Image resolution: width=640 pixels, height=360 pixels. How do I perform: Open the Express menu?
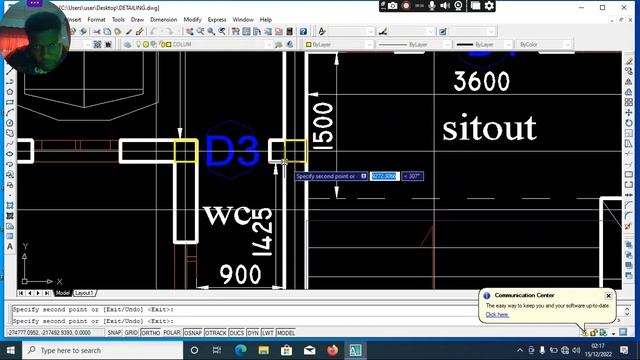[x=217, y=20]
